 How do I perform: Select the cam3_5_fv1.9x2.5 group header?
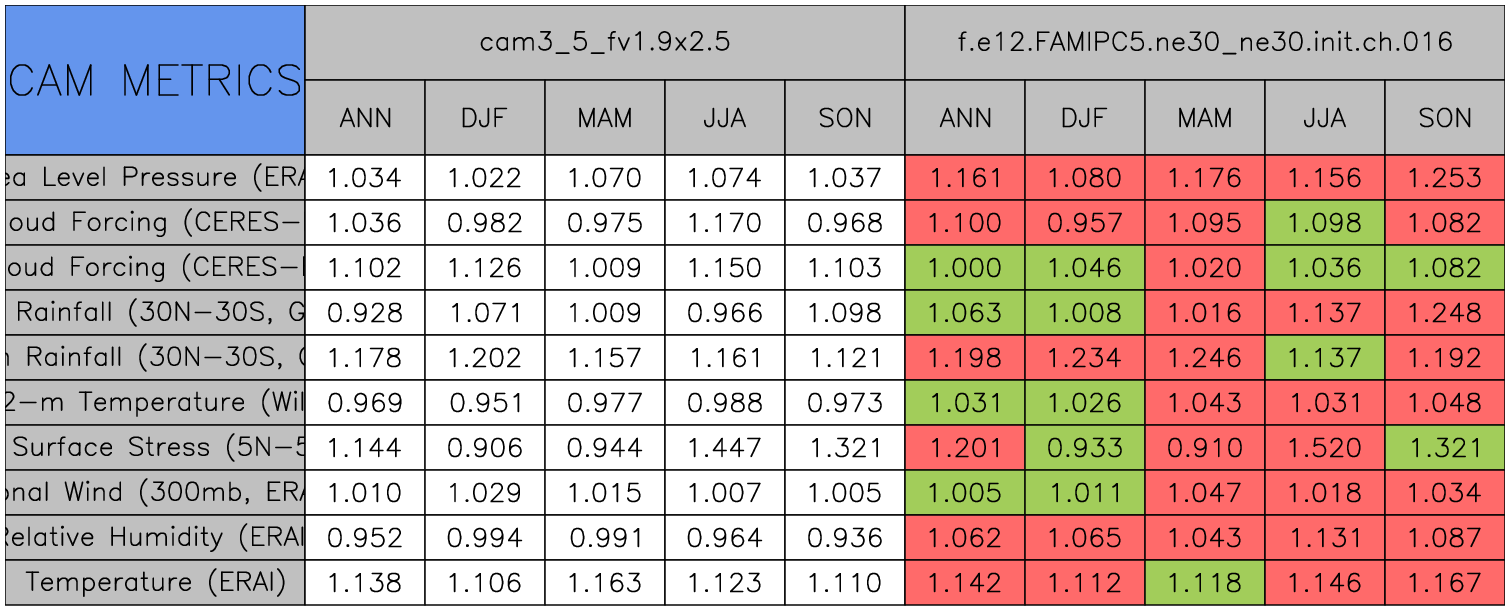(604, 42)
